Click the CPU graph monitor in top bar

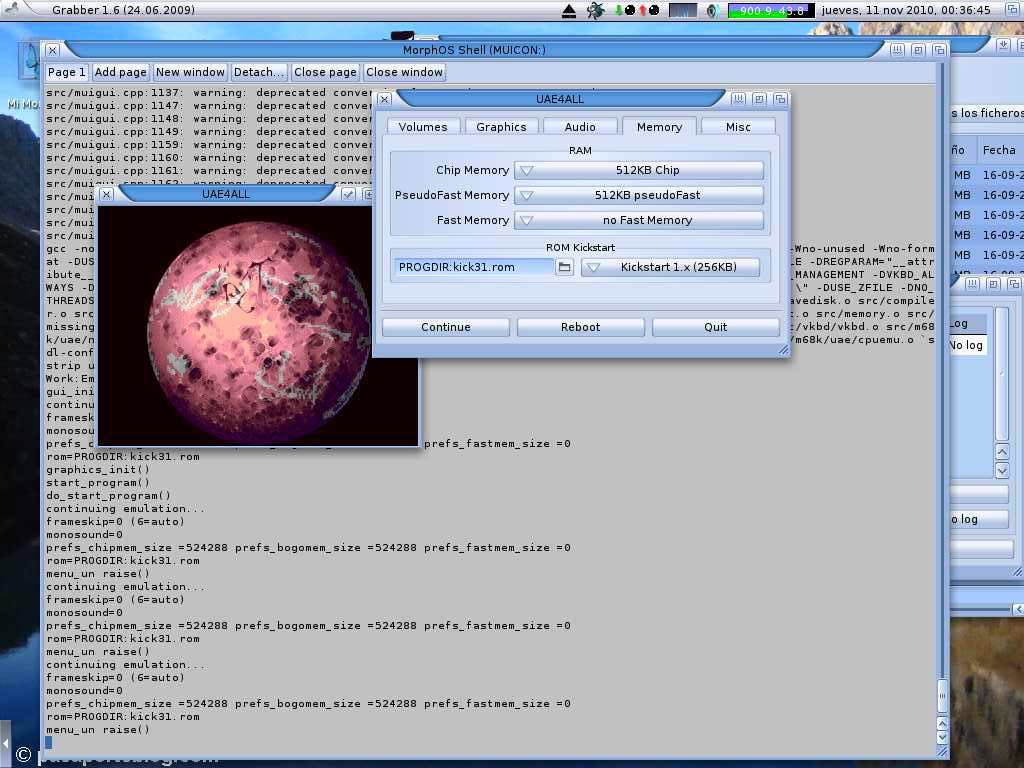[683, 11]
